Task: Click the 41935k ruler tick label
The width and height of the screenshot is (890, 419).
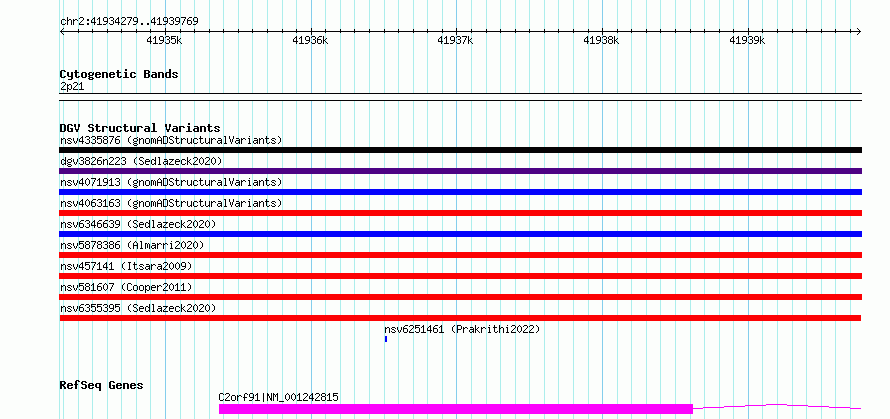Action: 164,40
